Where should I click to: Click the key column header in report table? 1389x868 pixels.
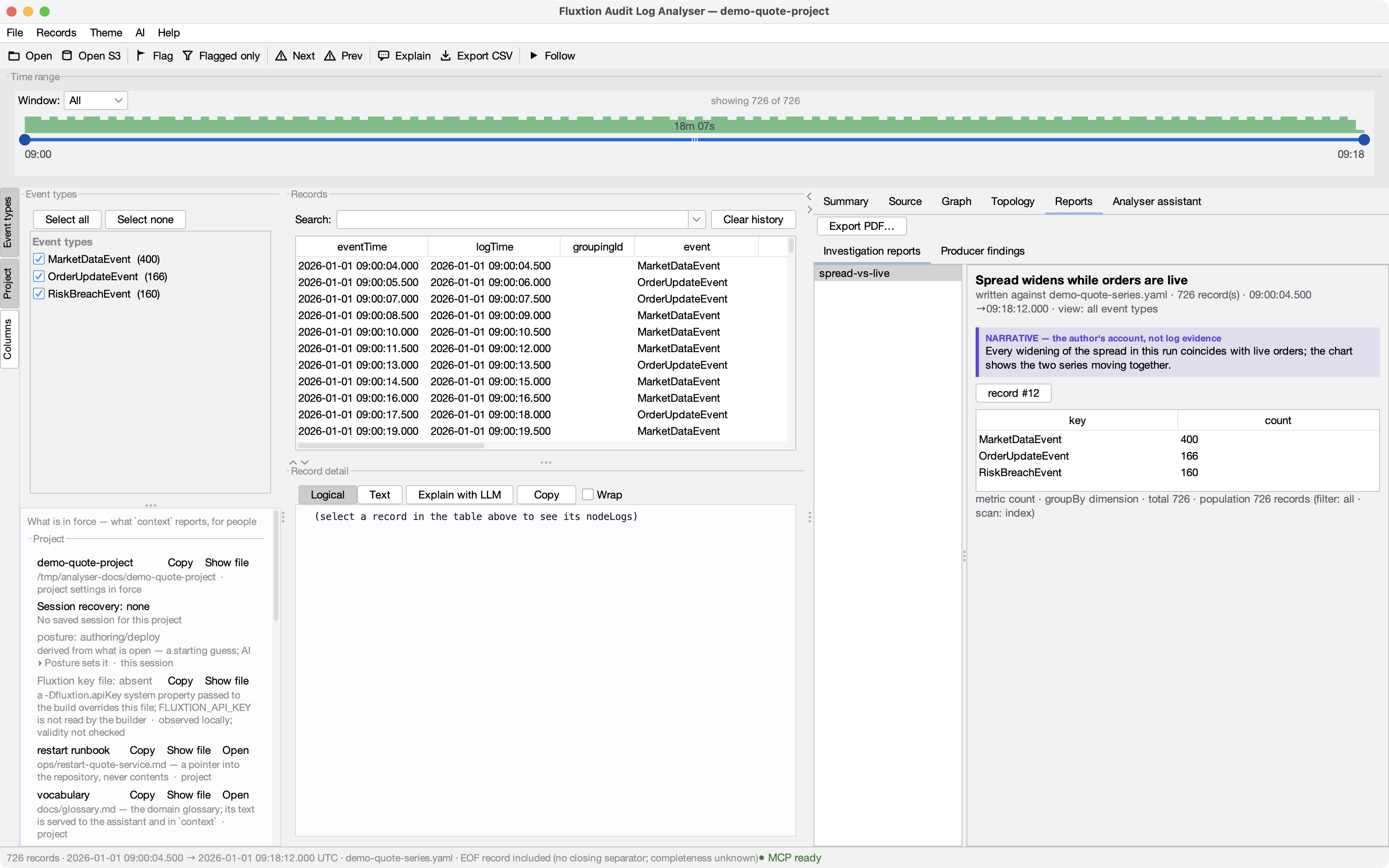tap(1077, 420)
